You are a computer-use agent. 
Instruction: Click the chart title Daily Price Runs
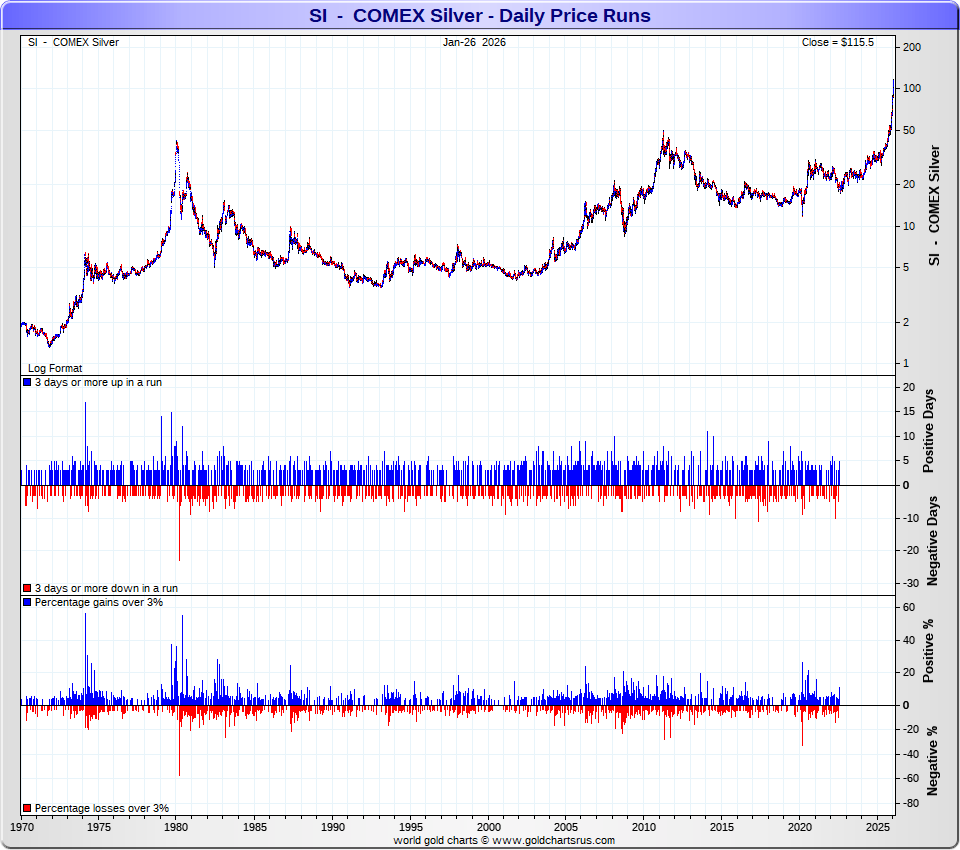pyautogui.click(x=479, y=16)
